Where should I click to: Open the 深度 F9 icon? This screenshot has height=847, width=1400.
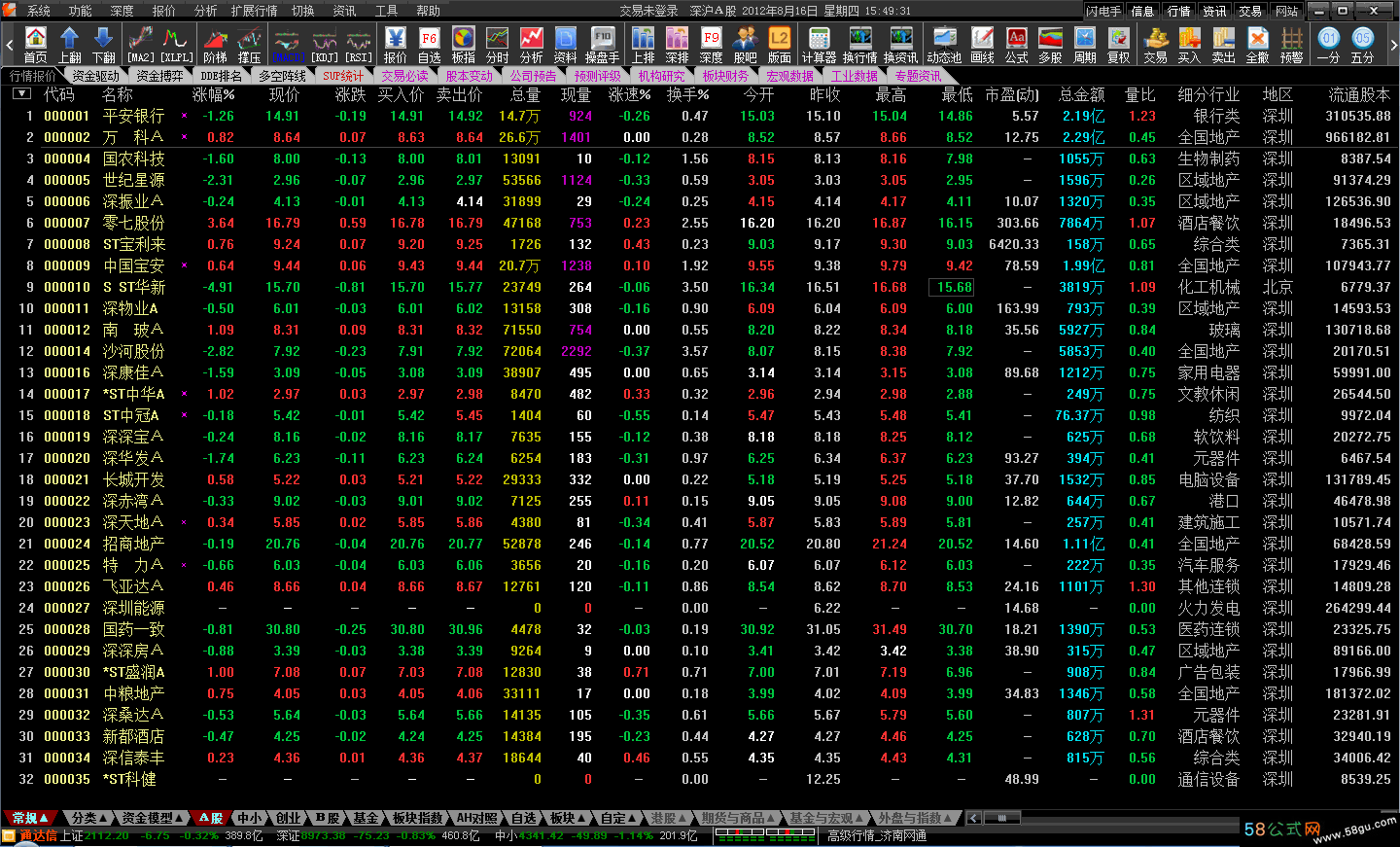pyautogui.click(x=712, y=45)
